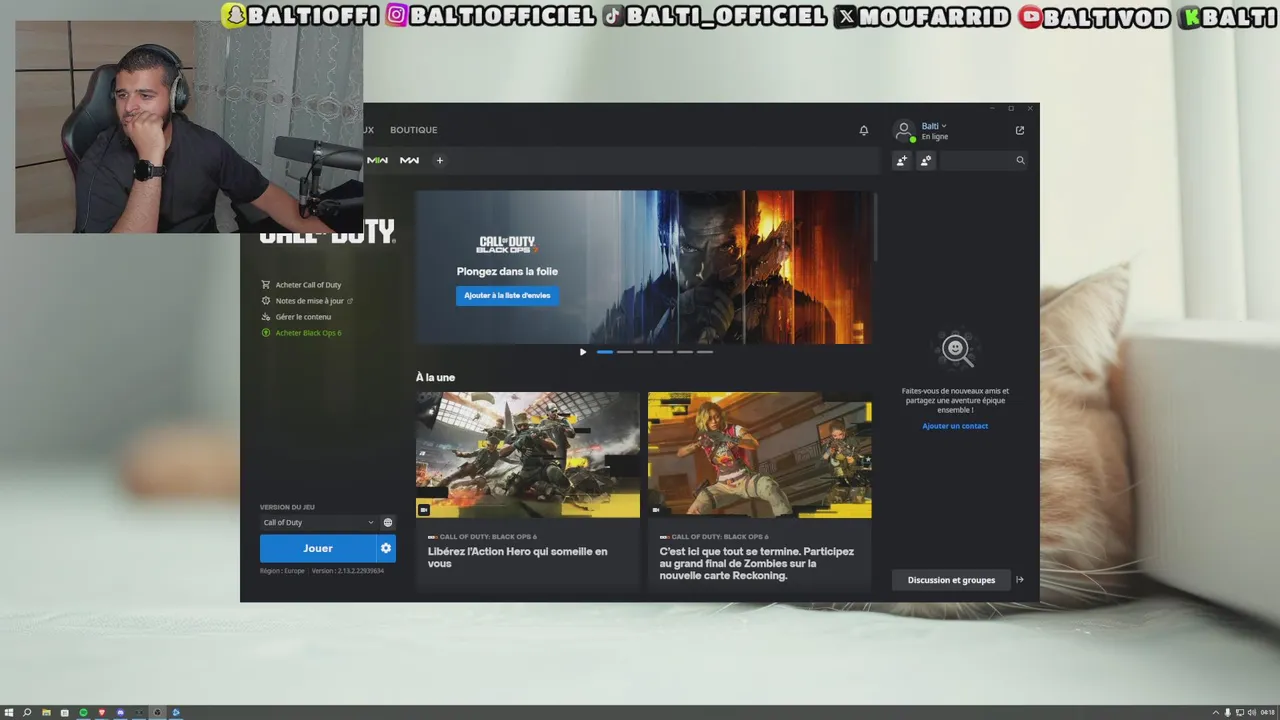Open the Balti profile dropdown

(x=934, y=126)
